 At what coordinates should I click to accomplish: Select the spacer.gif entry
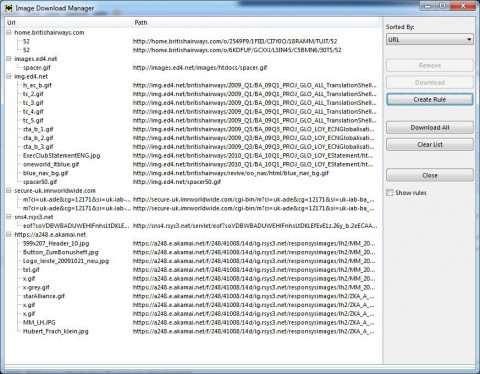pos(37,68)
